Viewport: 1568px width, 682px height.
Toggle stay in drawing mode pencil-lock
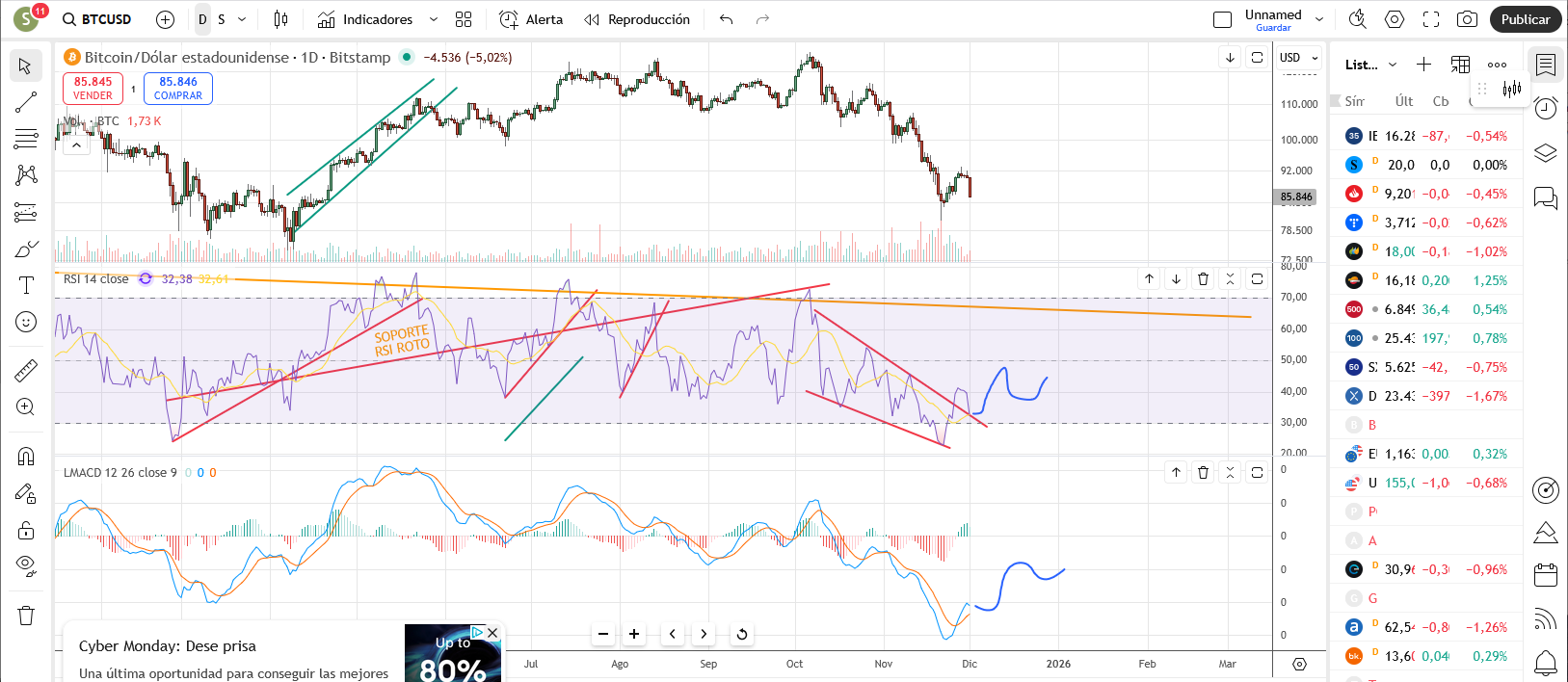26,494
